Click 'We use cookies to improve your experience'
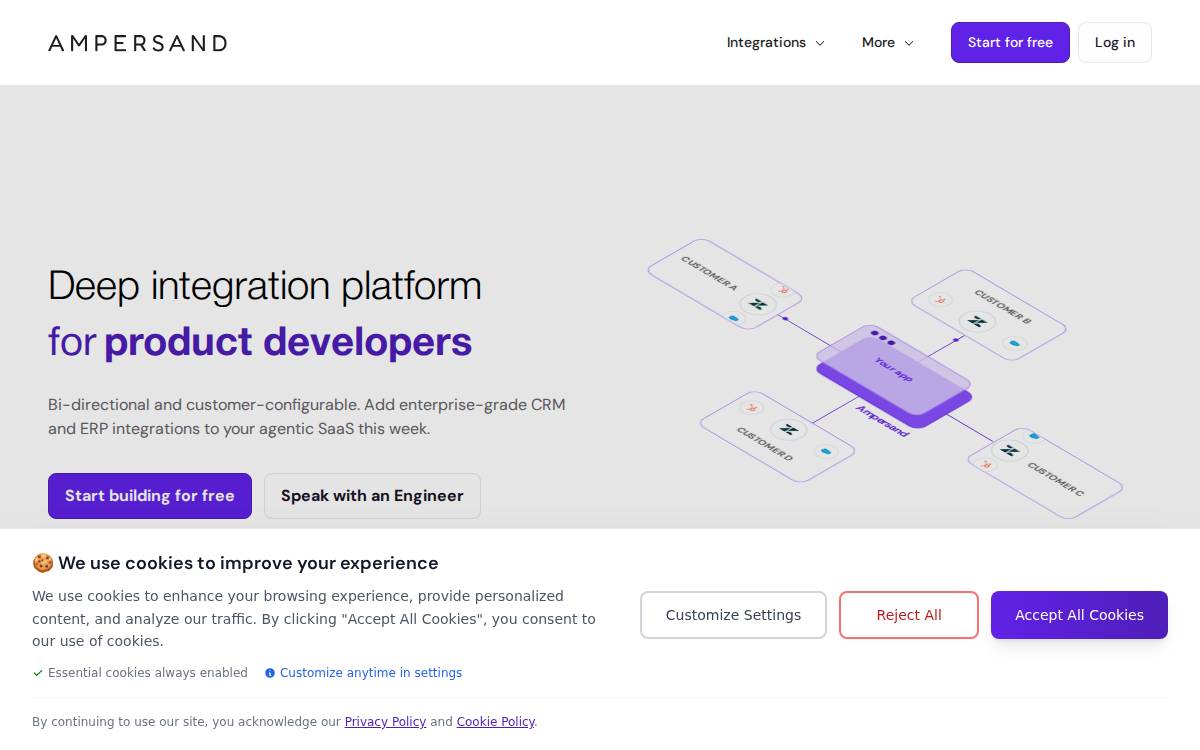The image size is (1200, 750). 248,563
